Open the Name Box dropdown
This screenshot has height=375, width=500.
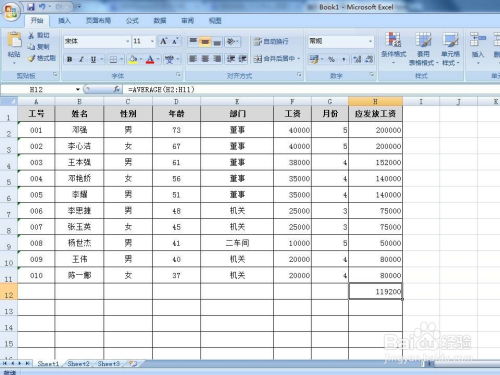click(x=78, y=89)
